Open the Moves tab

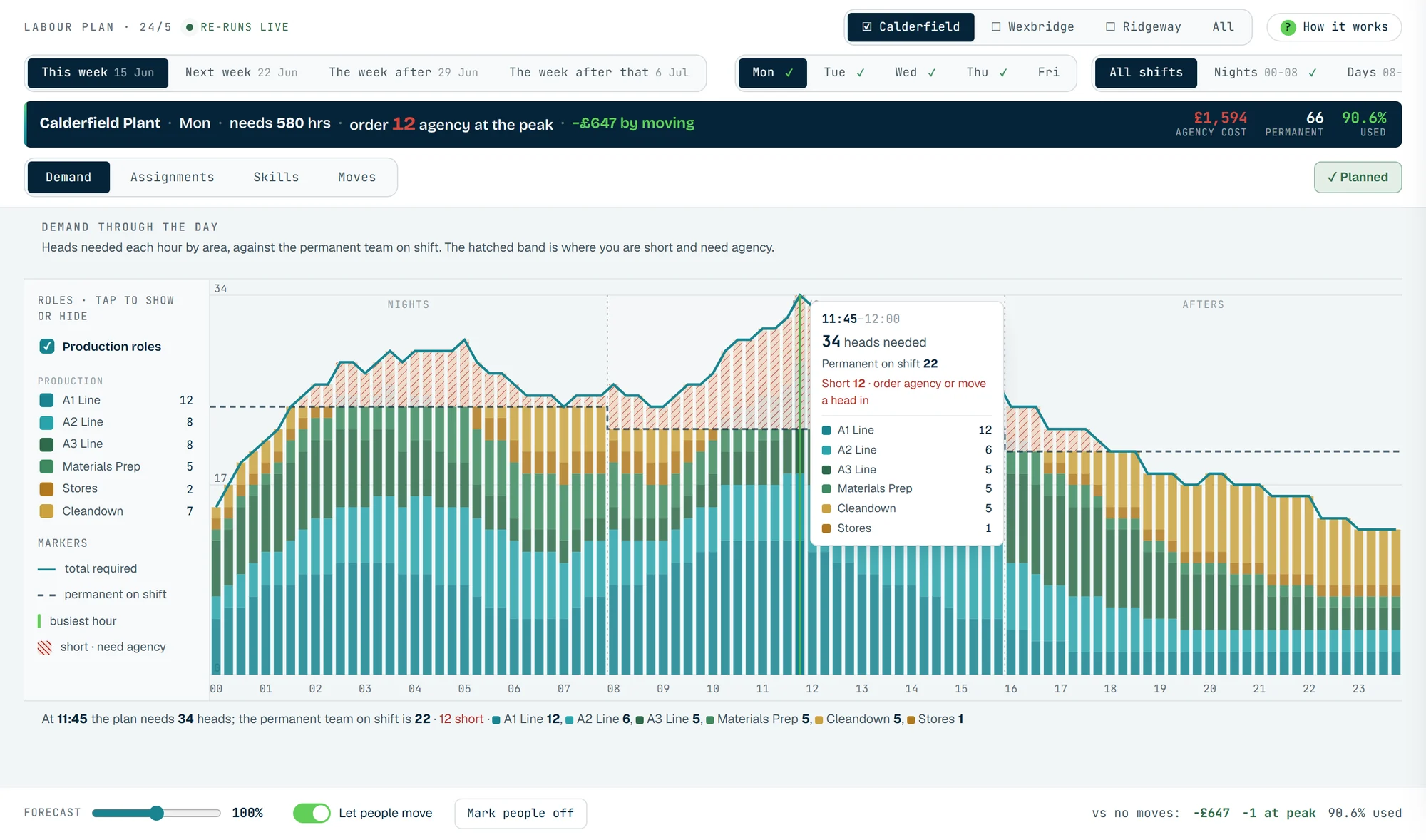tap(356, 178)
